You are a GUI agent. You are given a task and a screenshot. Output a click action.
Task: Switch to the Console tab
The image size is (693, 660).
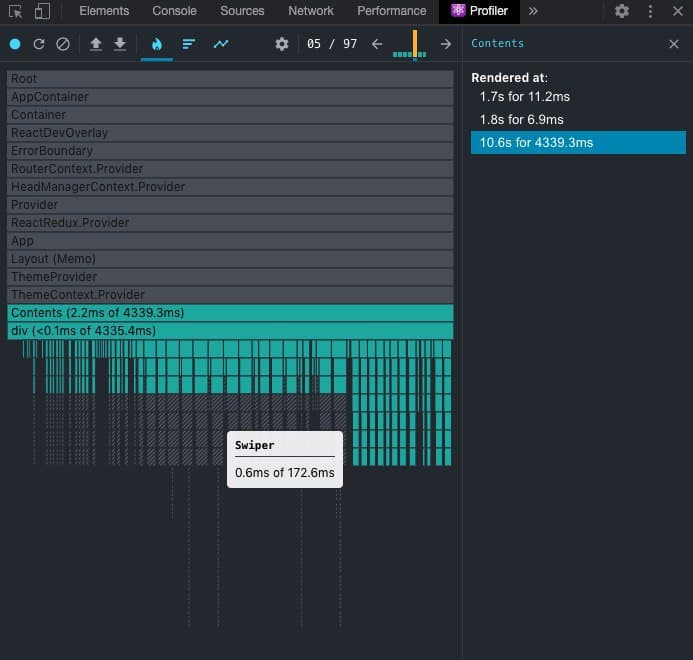coord(174,11)
